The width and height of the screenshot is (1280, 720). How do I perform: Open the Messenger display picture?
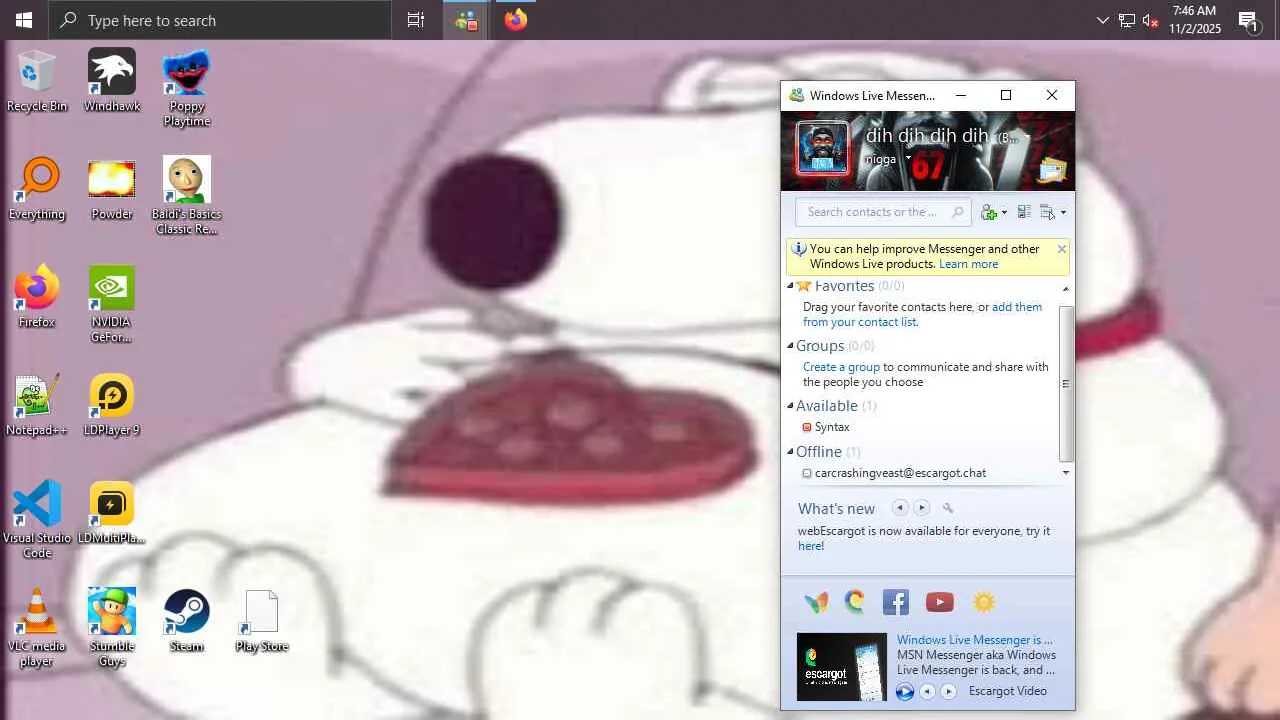click(822, 149)
